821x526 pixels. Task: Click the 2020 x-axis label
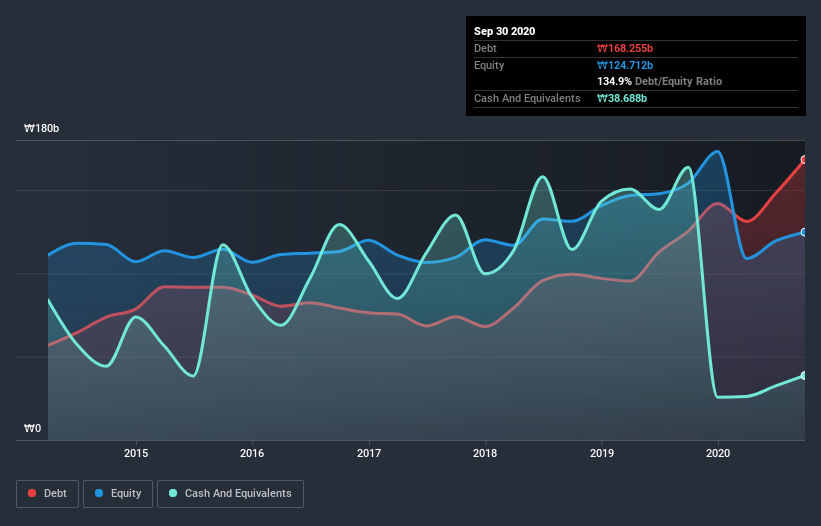pos(718,453)
